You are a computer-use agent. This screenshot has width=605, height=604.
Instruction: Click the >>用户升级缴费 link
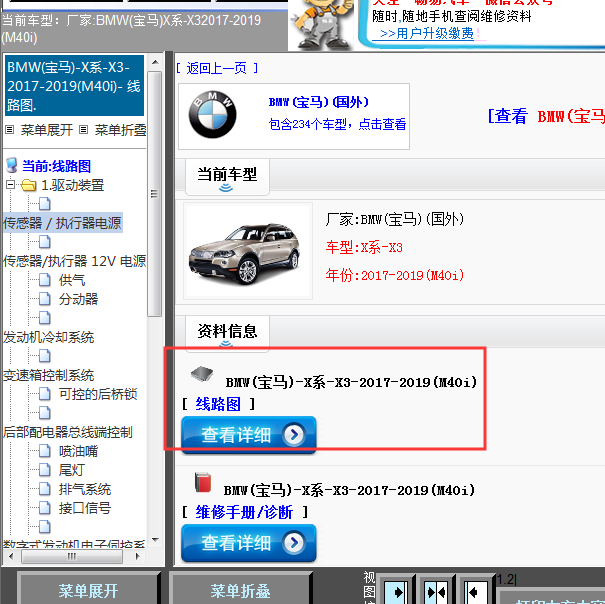tap(427, 34)
